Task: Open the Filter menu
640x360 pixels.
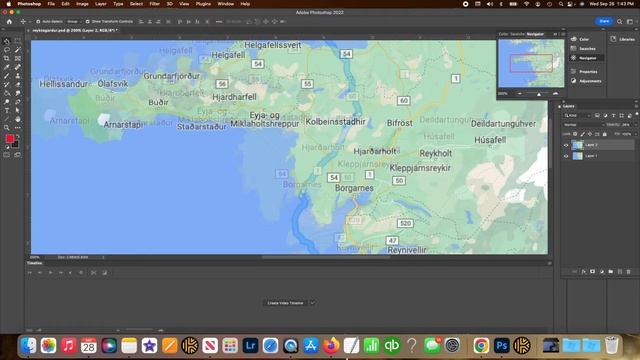Action: (x=155, y=4)
